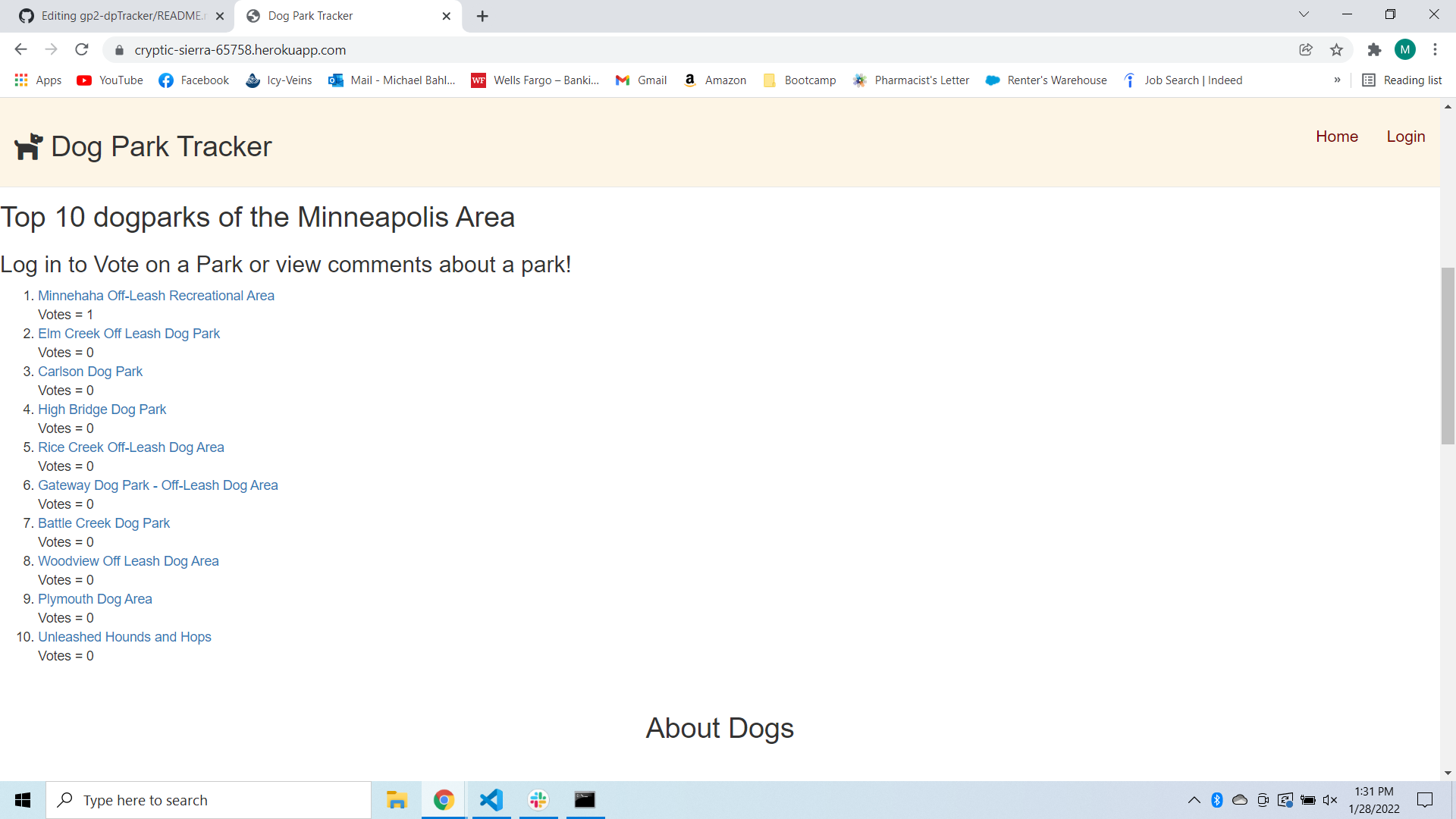Viewport: 1456px width, 819px height.
Task: Expand hidden bookmarks overflow chevron
Action: 1337,80
